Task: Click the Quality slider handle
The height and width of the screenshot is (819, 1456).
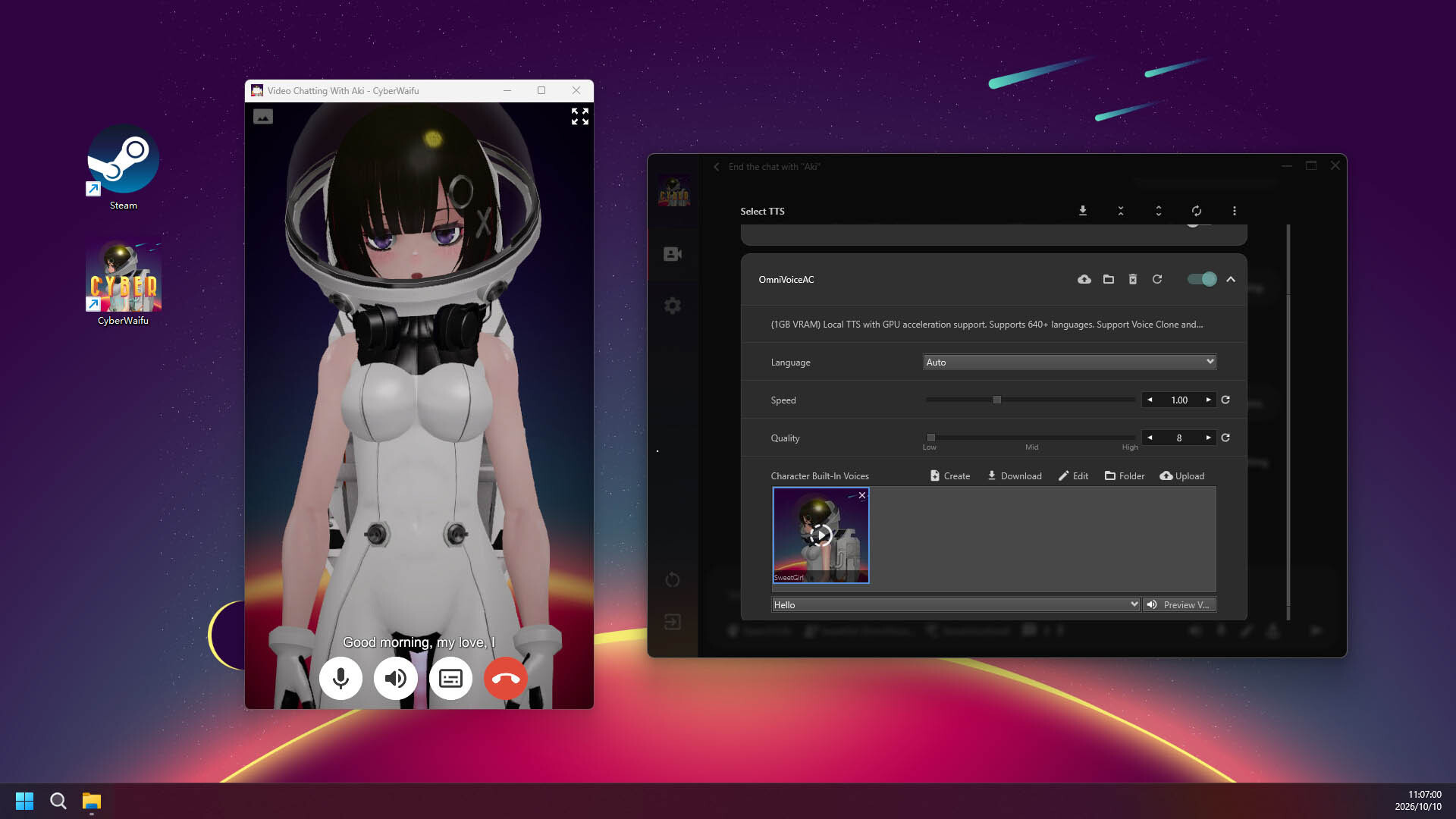Action: (x=931, y=438)
